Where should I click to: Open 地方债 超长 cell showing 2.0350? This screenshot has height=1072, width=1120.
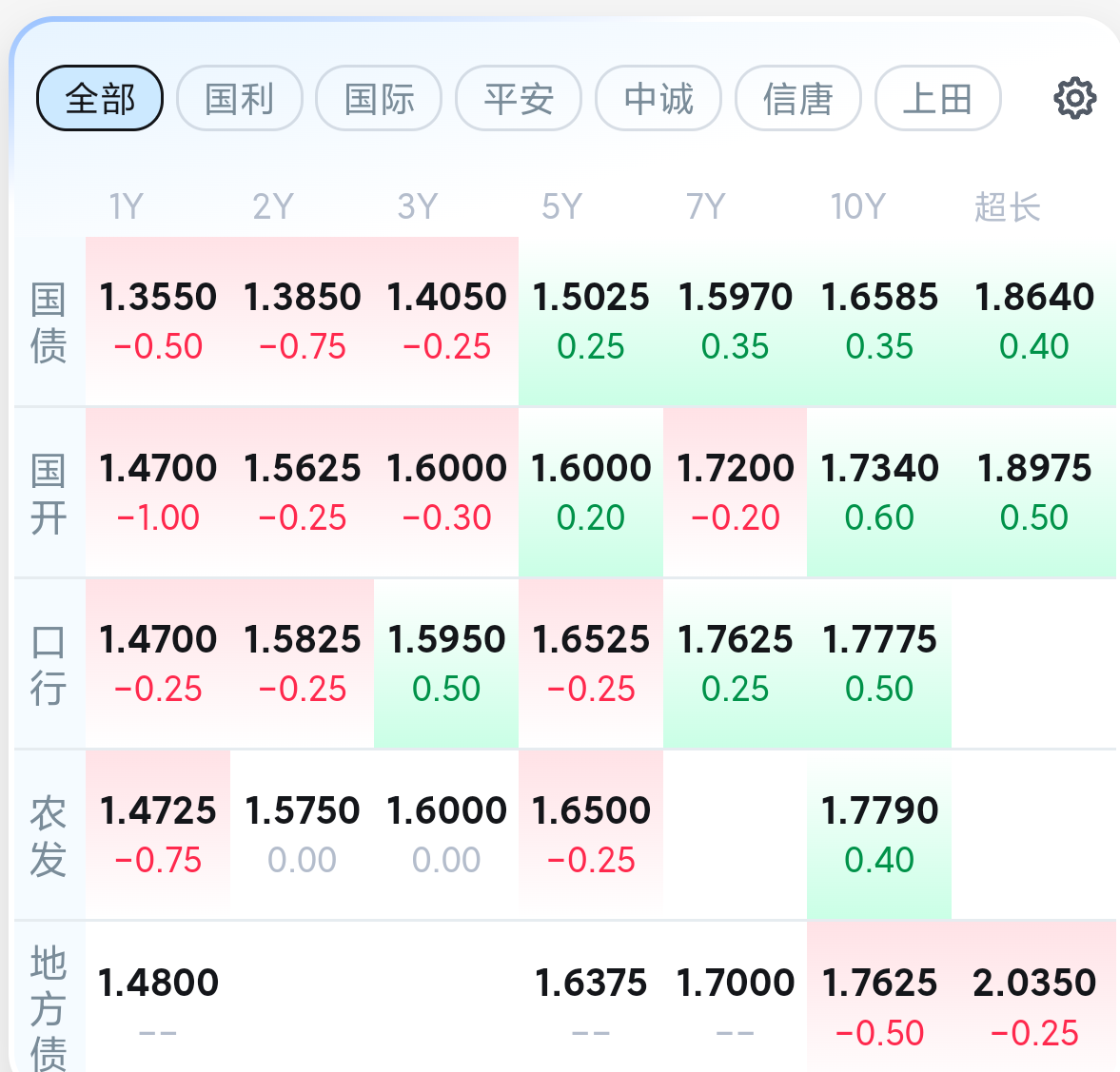pyautogui.click(x=1033, y=1004)
